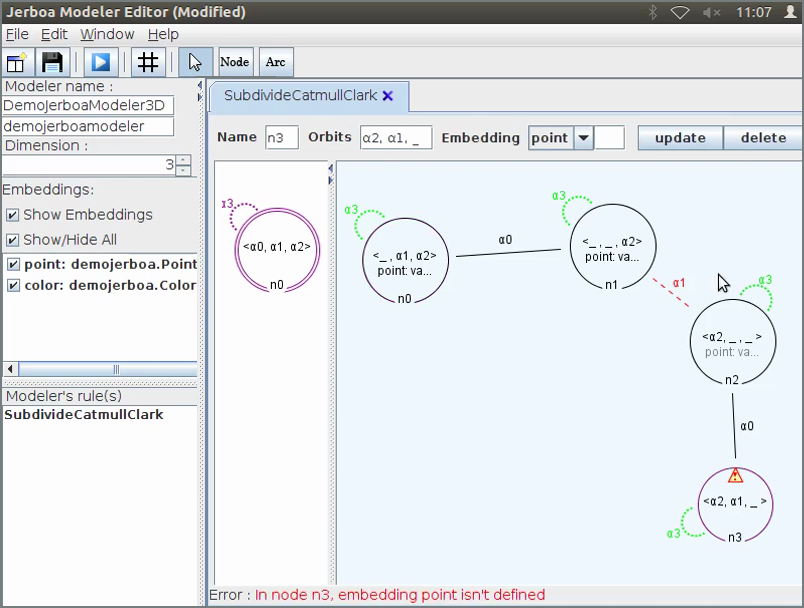
Task: Collapse the left rule pane with splitter arrow
Action: click(331, 169)
